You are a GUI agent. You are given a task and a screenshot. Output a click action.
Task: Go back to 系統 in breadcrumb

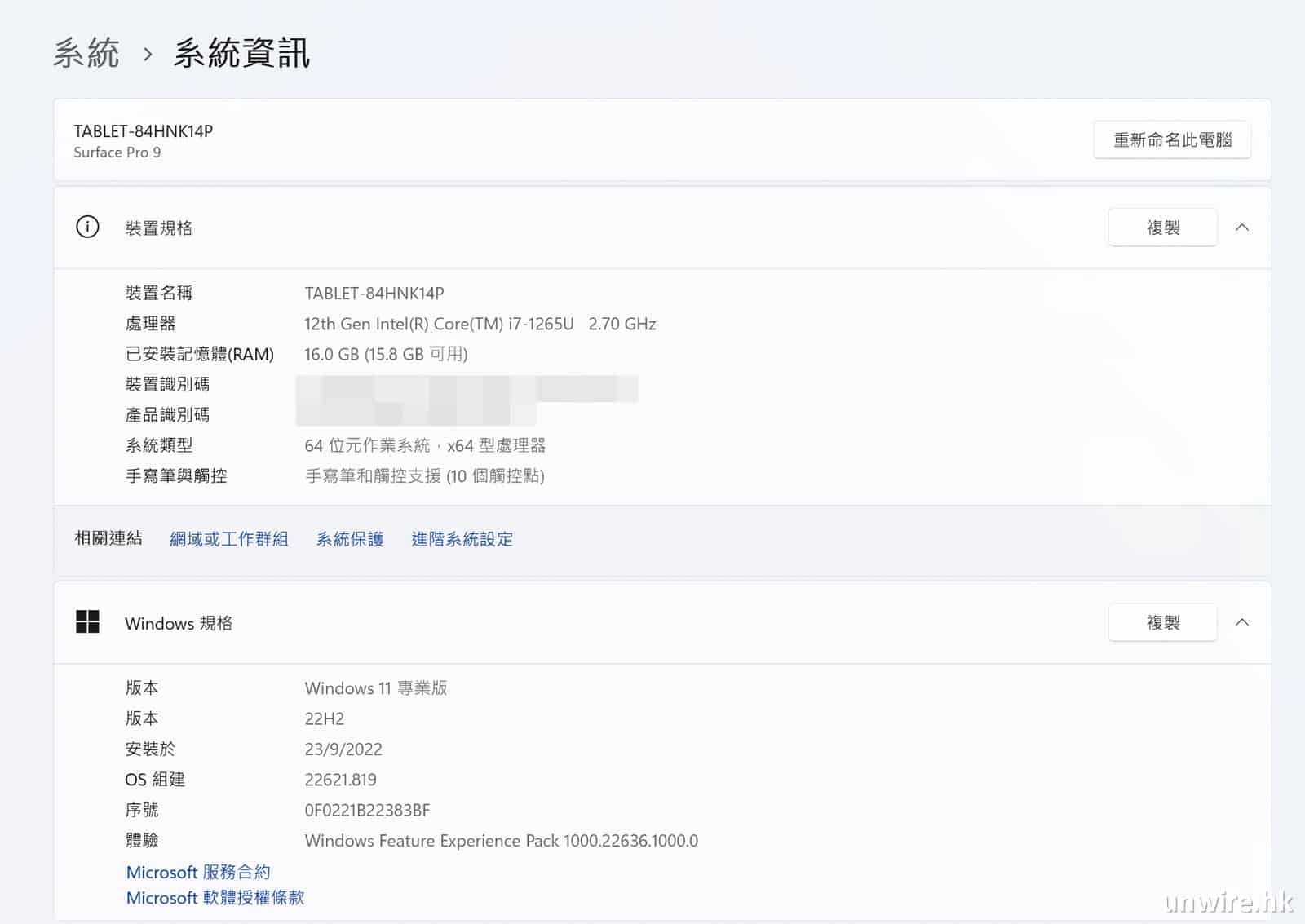coord(86,54)
